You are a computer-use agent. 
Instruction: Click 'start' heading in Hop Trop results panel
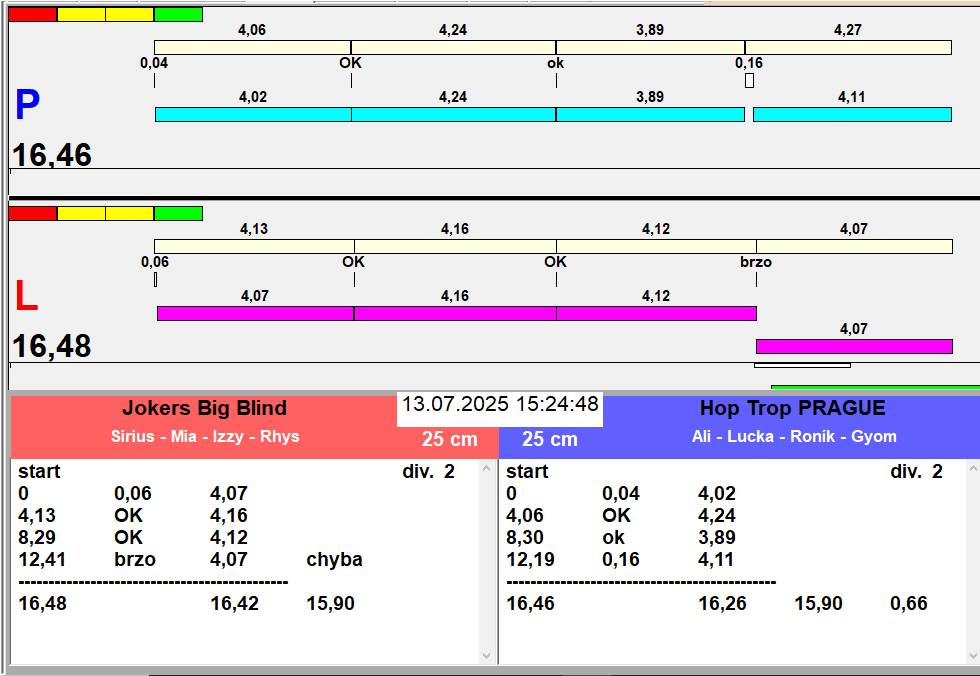coord(527,471)
